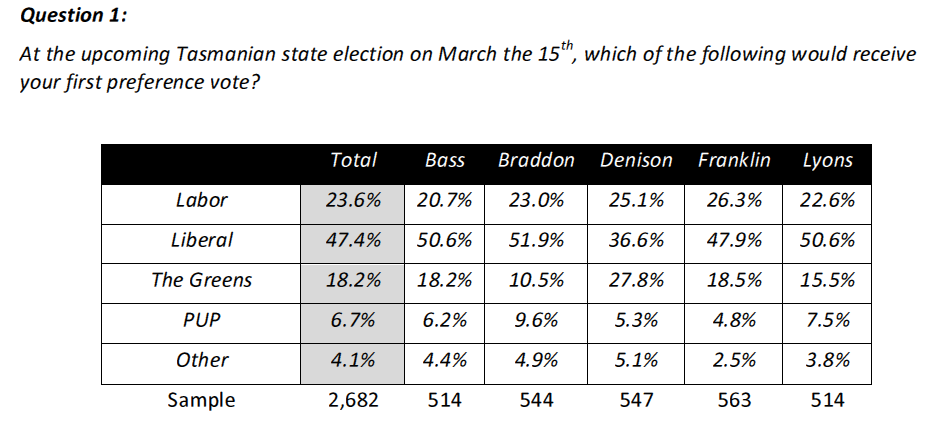The width and height of the screenshot is (925, 422).
Task: Select the Bass column header
Action: [444, 160]
